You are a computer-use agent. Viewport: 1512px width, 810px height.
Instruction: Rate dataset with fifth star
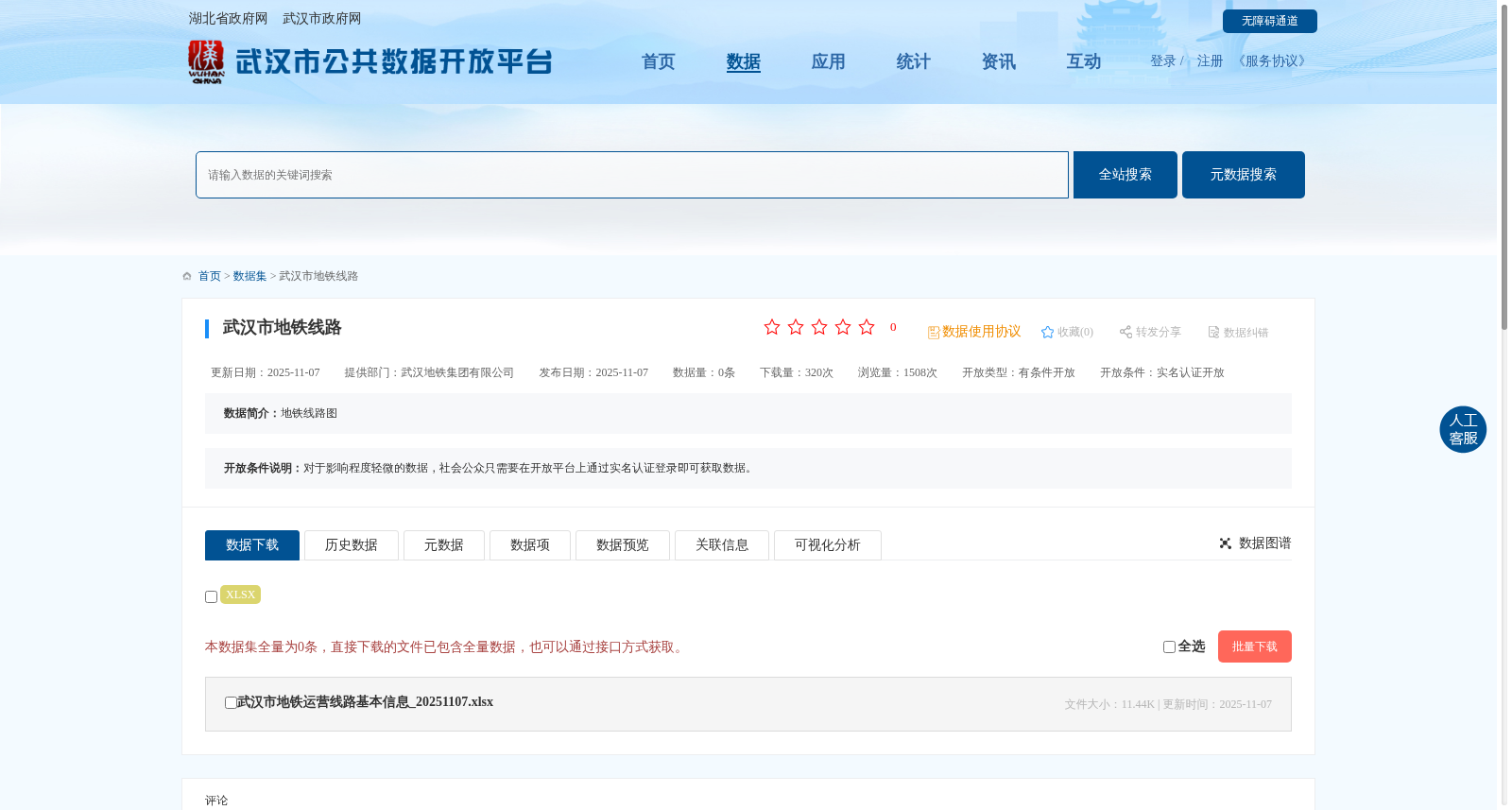pyautogui.click(x=867, y=327)
